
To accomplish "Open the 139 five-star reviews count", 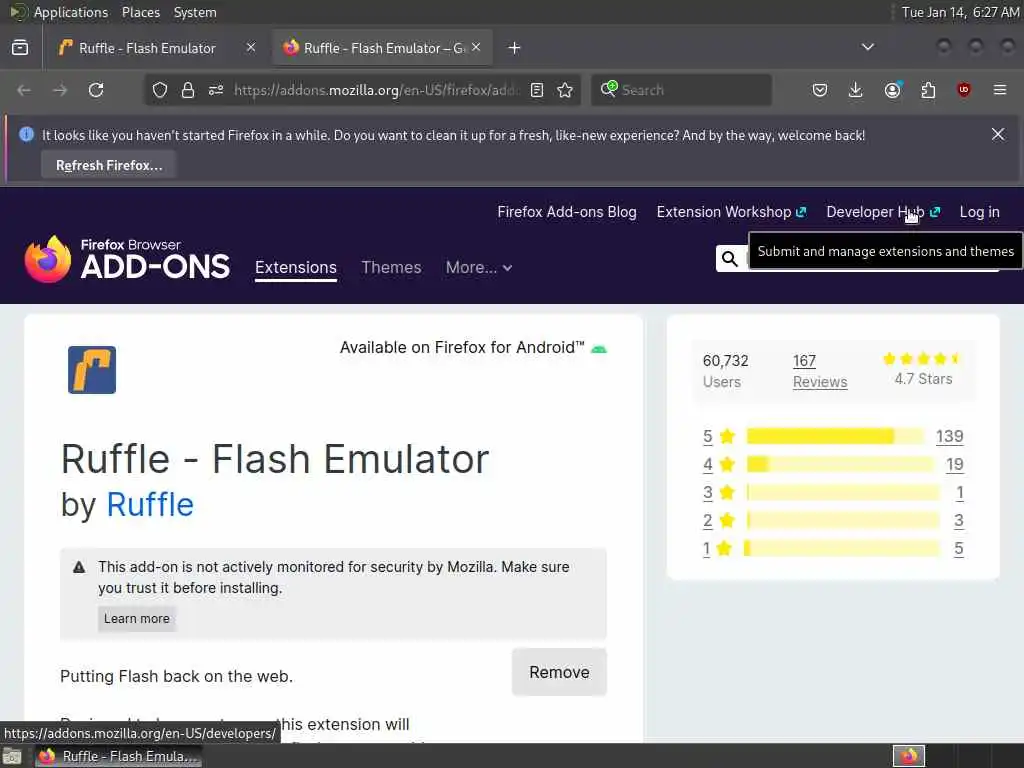I will pos(950,436).
